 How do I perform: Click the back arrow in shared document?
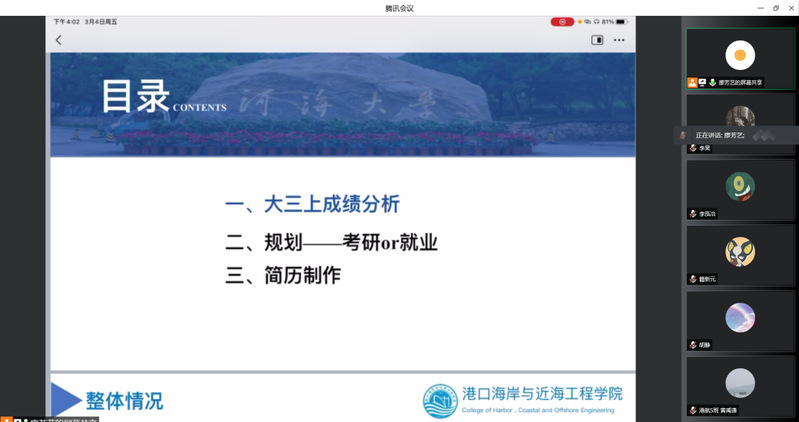pyautogui.click(x=58, y=40)
